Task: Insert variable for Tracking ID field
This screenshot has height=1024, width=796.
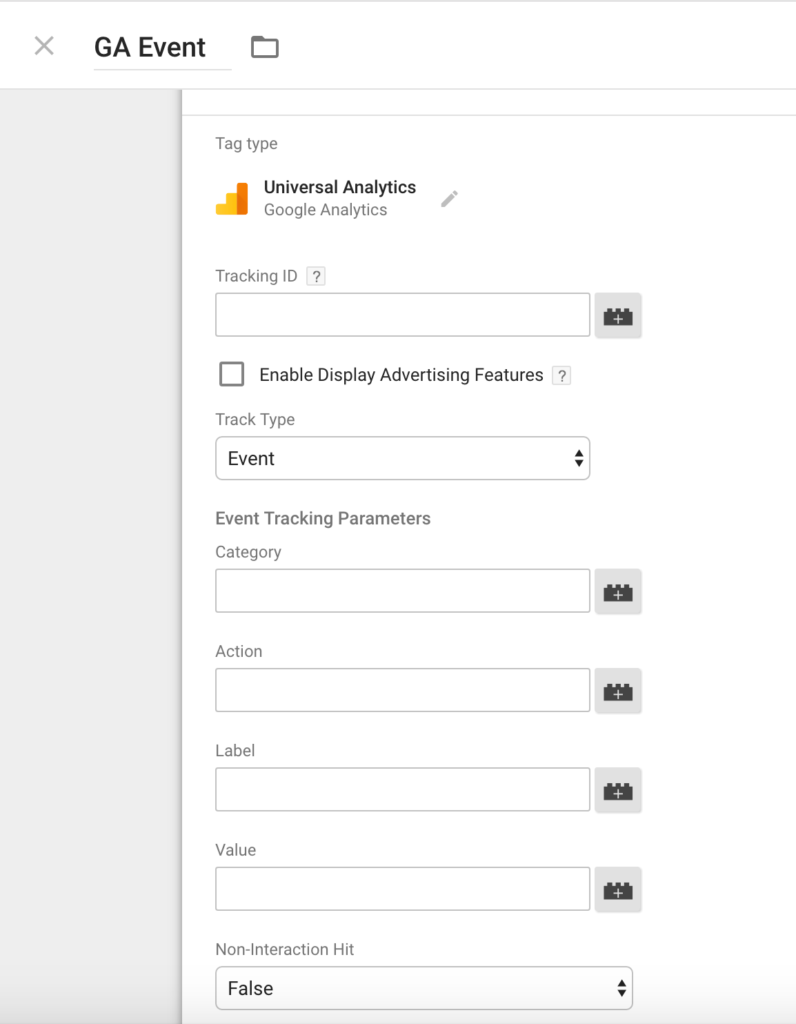Action: coord(618,315)
